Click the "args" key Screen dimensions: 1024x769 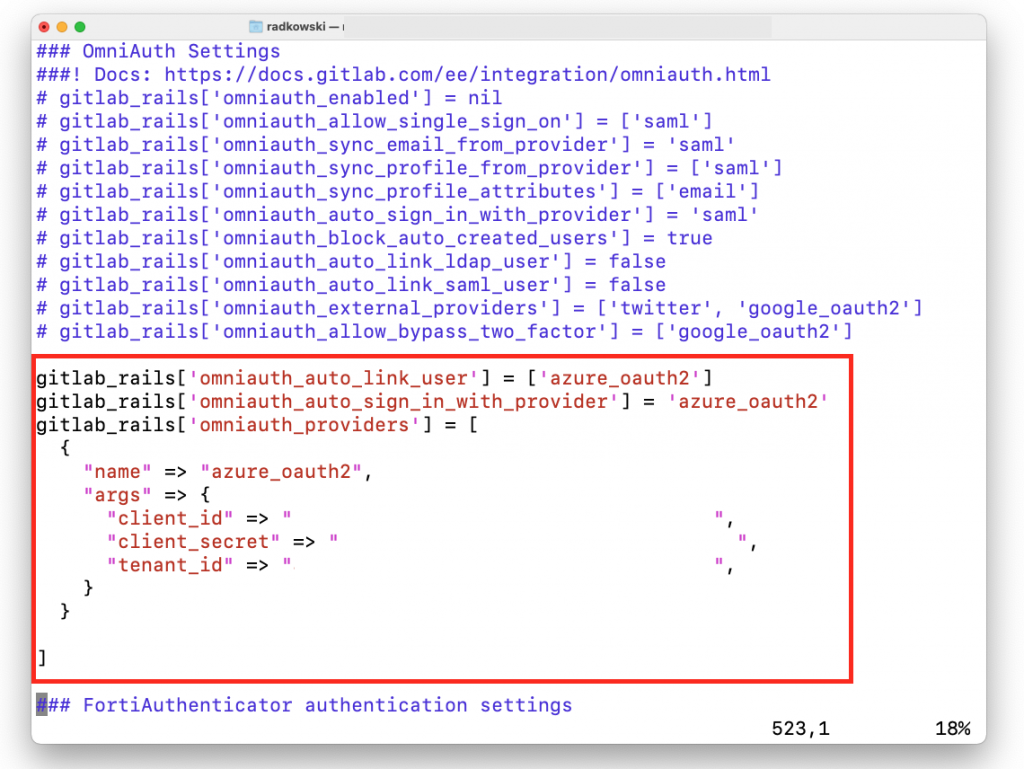tap(118, 495)
